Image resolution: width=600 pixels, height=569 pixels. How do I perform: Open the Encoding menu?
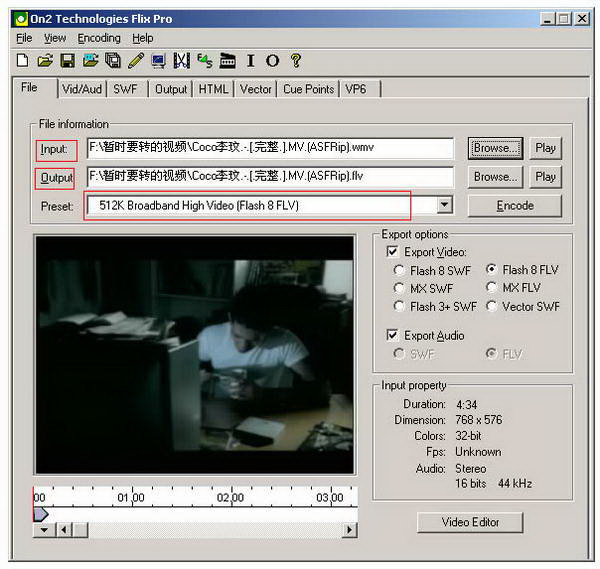(99, 38)
